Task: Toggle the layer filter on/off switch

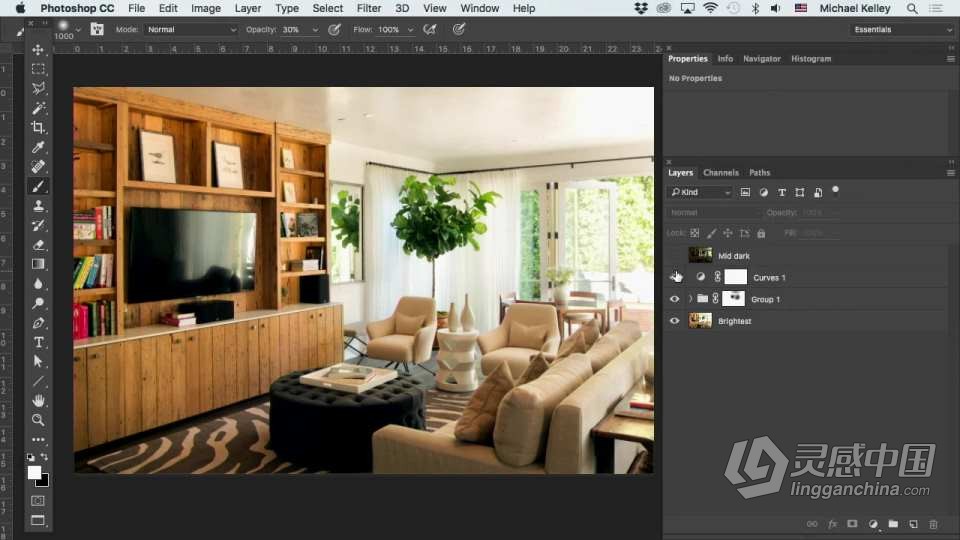Action: click(836, 190)
